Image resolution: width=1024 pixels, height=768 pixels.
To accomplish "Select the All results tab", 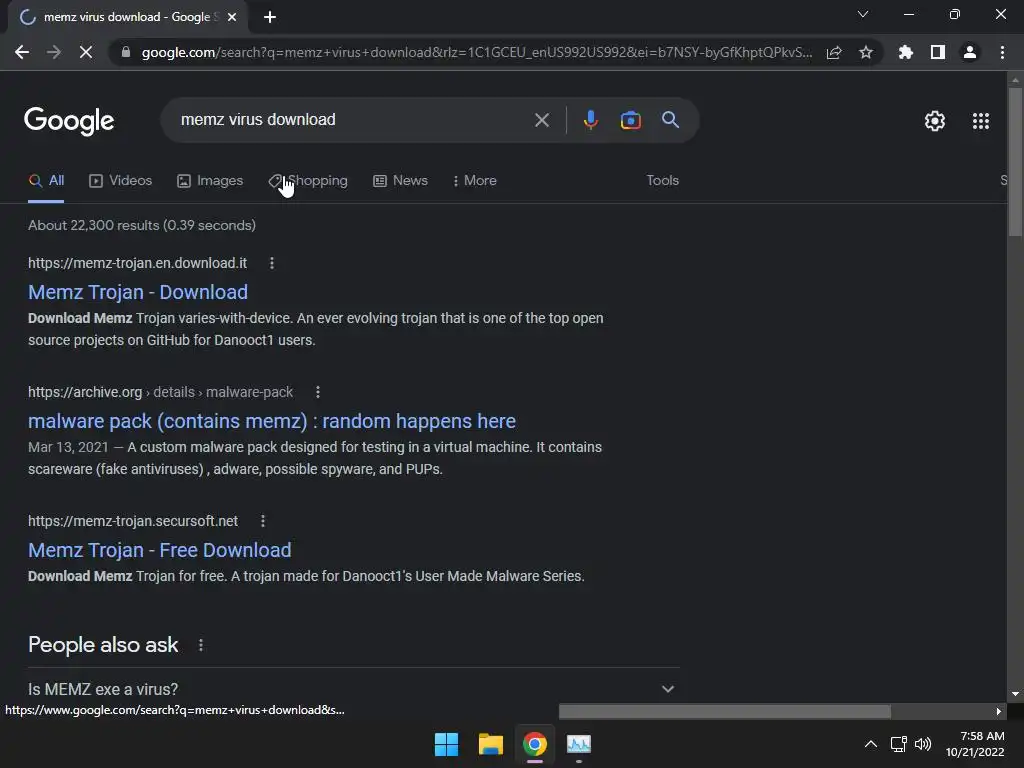I will (x=46, y=181).
